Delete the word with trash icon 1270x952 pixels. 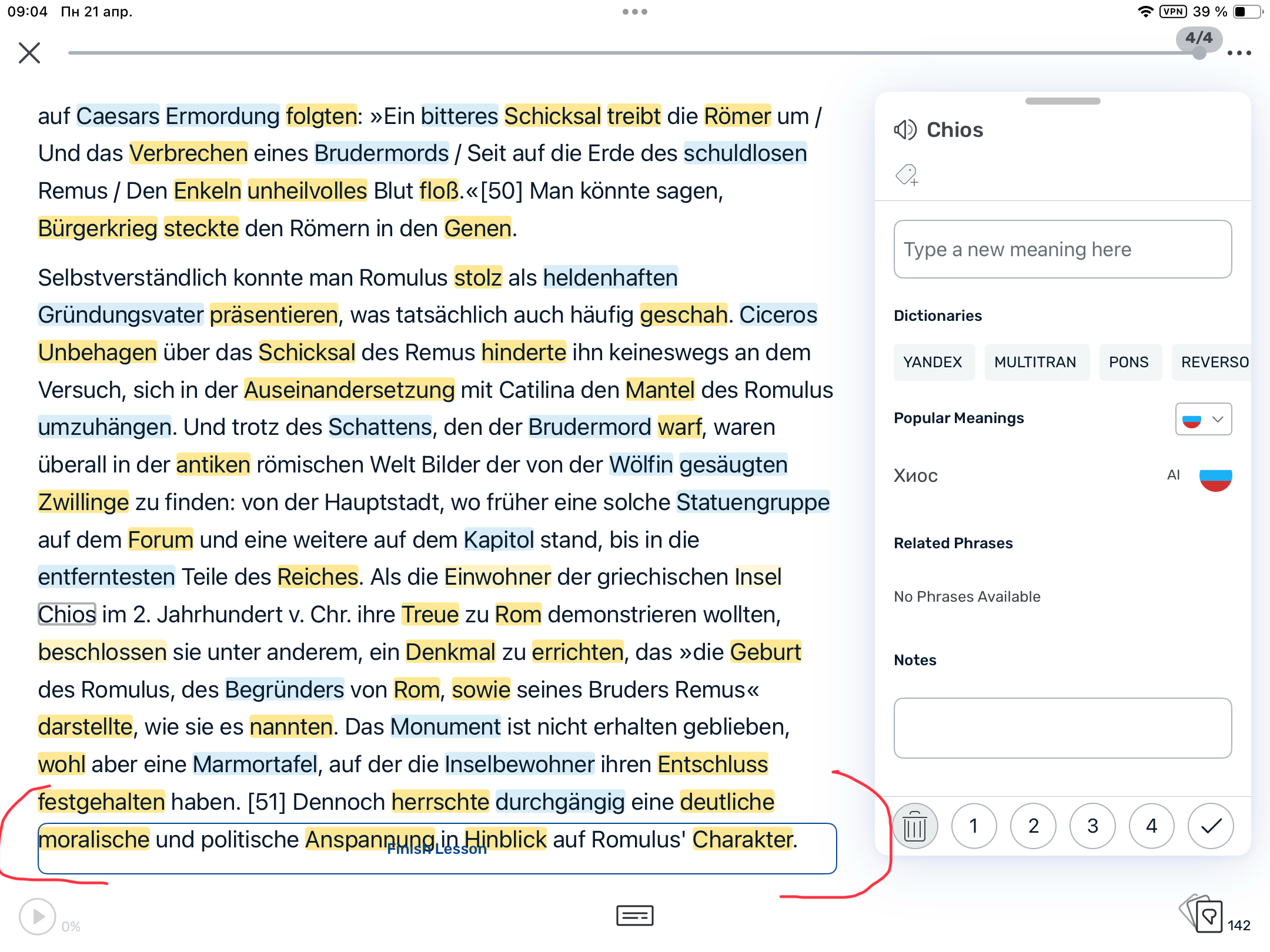[x=915, y=826]
